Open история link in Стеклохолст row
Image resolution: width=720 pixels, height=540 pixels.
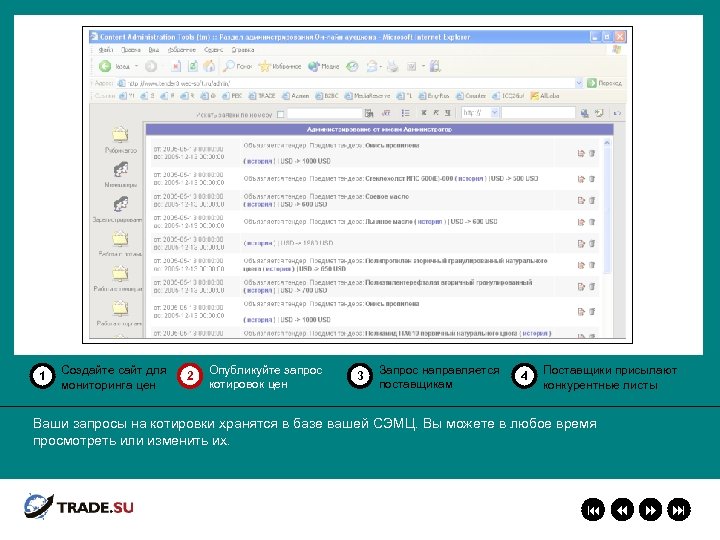point(471,179)
